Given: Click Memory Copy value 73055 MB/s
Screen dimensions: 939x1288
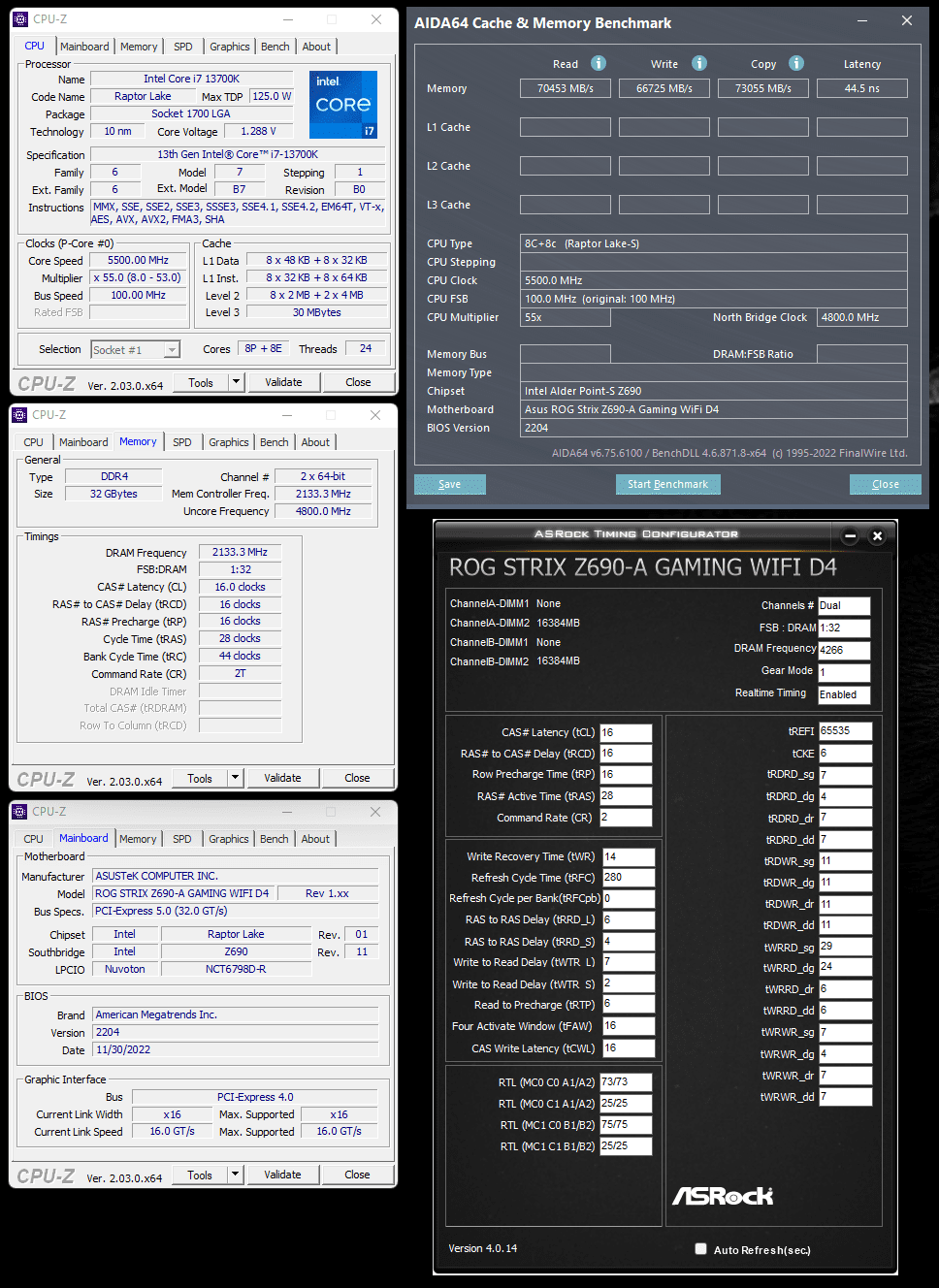Looking at the screenshot, I should tap(763, 88).
